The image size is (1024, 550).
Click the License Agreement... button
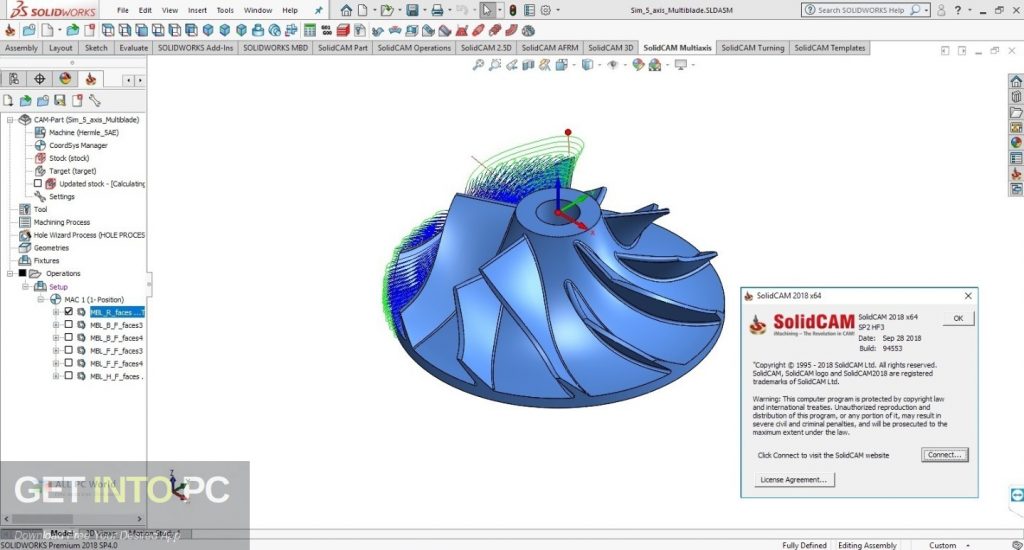(x=793, y=479)
